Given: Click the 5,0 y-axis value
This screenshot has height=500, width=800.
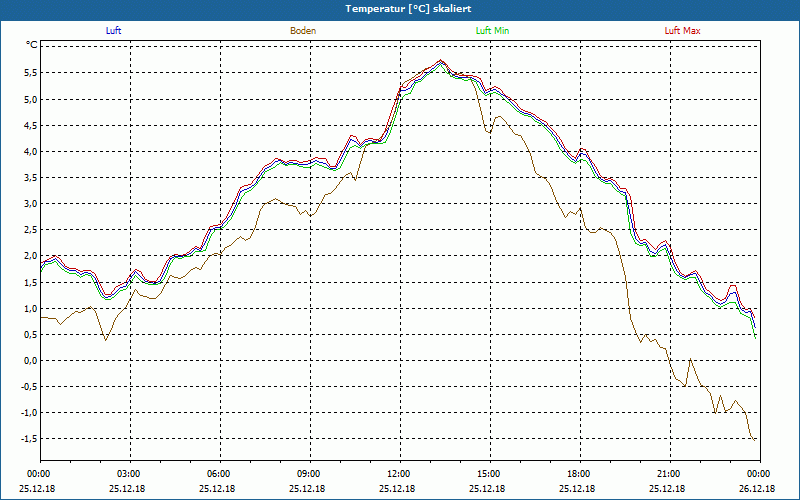Looking at the screenshot, I should [31, 99].
